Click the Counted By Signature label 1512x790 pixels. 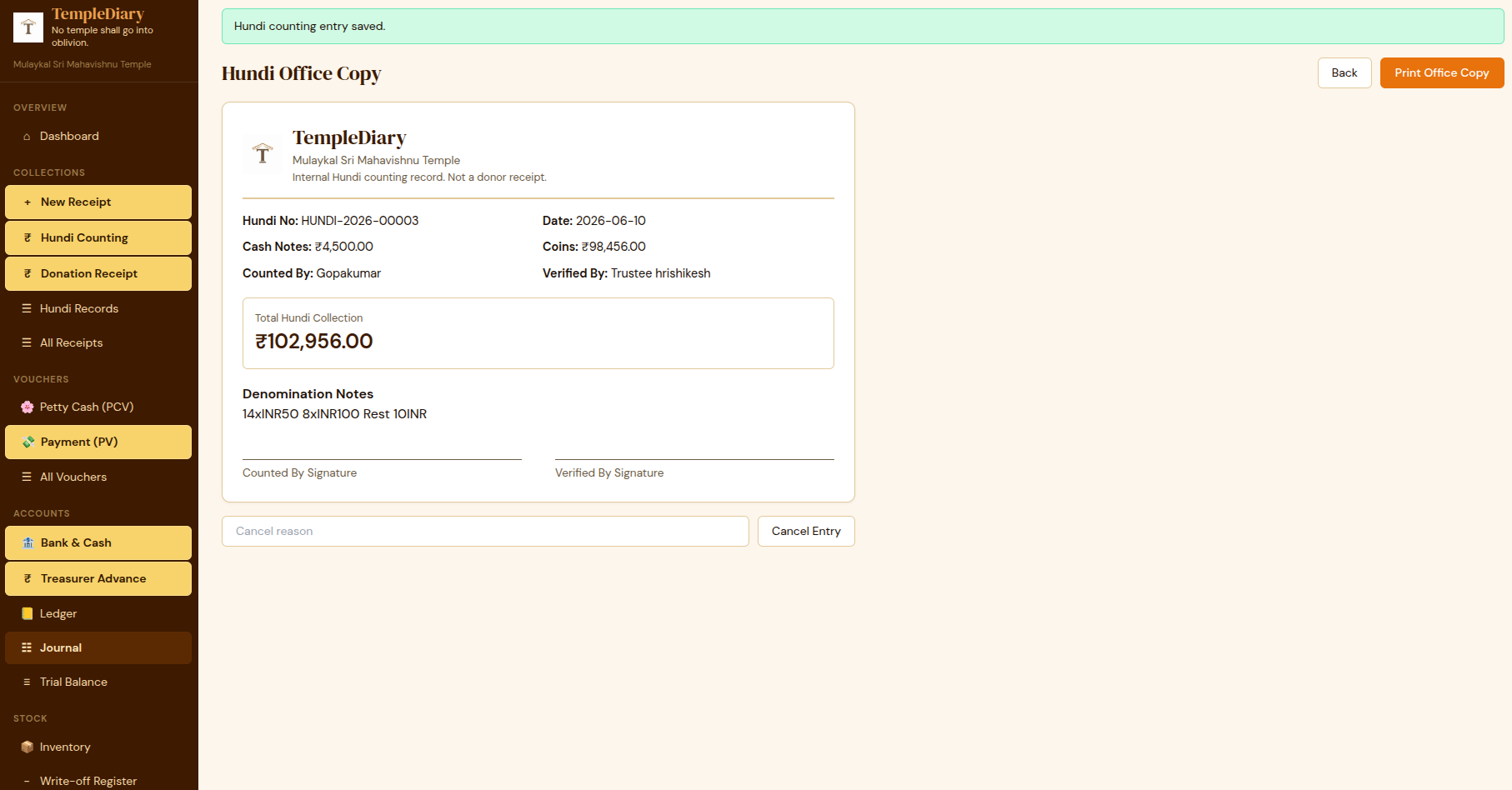[x=299, y=473]
